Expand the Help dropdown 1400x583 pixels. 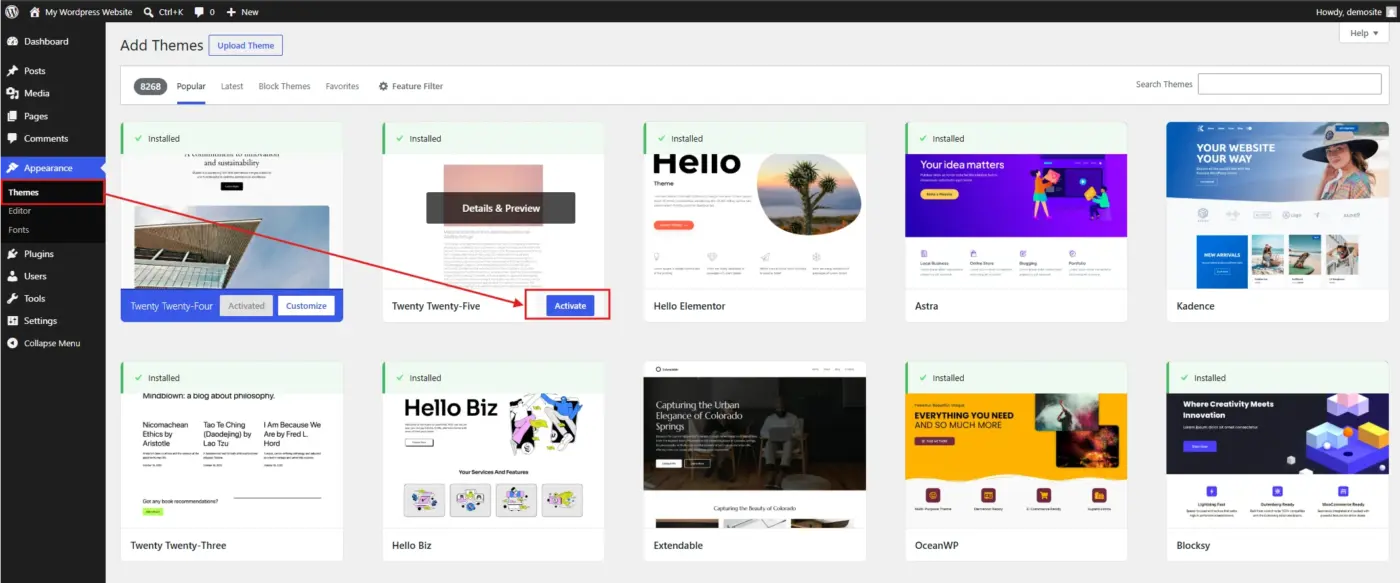tap(1364, 33)
